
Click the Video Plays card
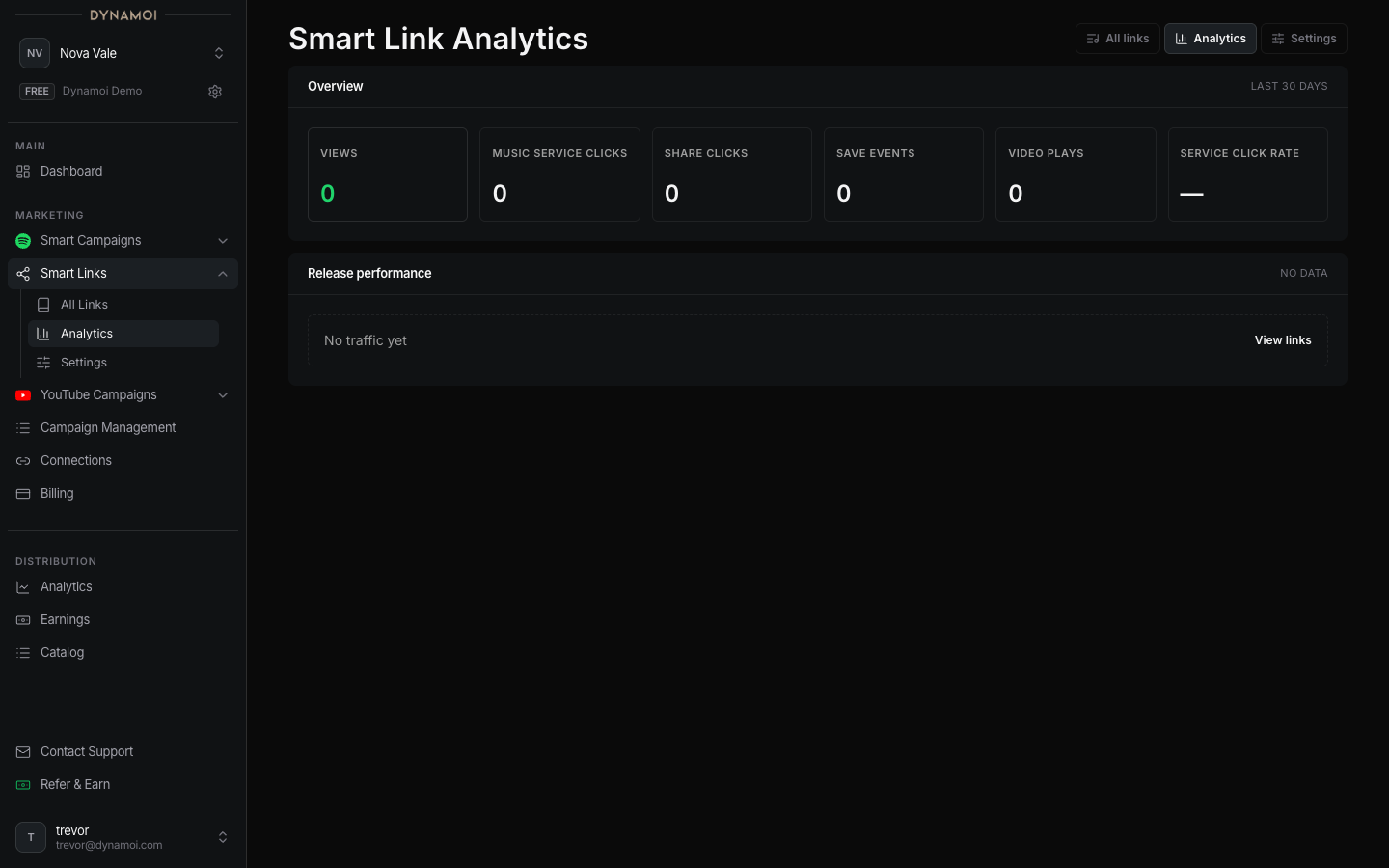pyautogui.click(x=1076, y=175)
